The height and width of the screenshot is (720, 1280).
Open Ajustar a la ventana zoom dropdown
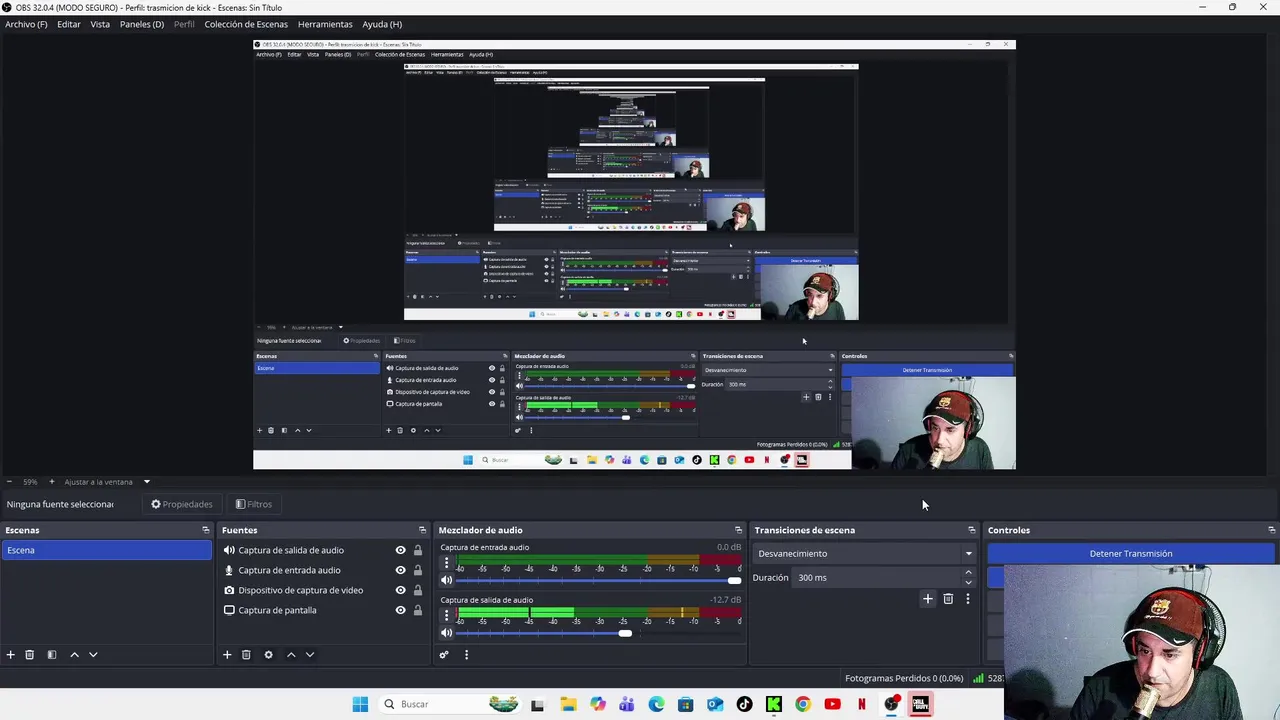pos(107,482)
